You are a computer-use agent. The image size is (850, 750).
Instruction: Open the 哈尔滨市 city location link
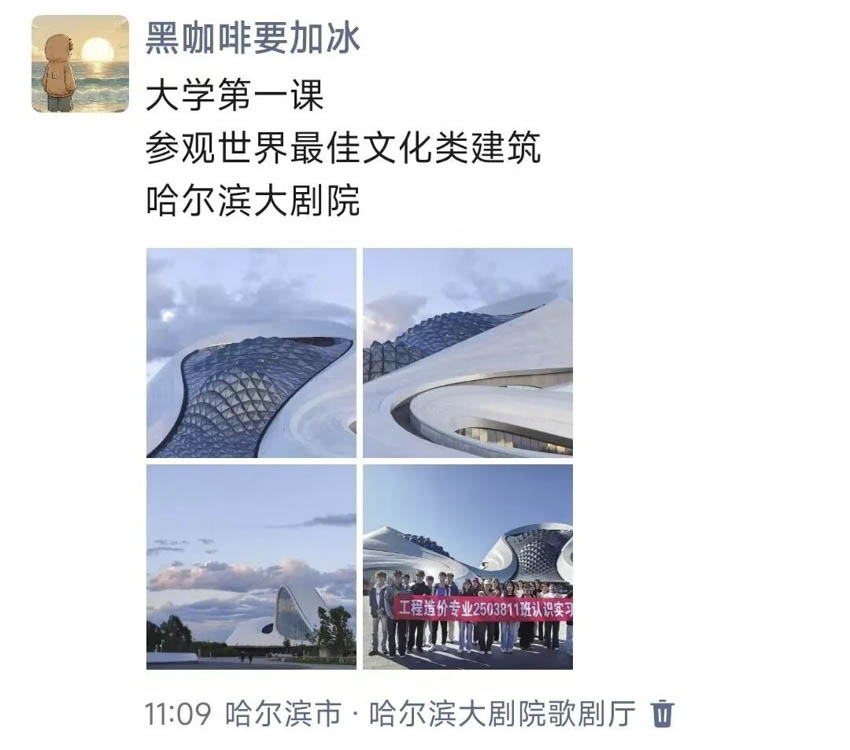click(x=283, y=714)
